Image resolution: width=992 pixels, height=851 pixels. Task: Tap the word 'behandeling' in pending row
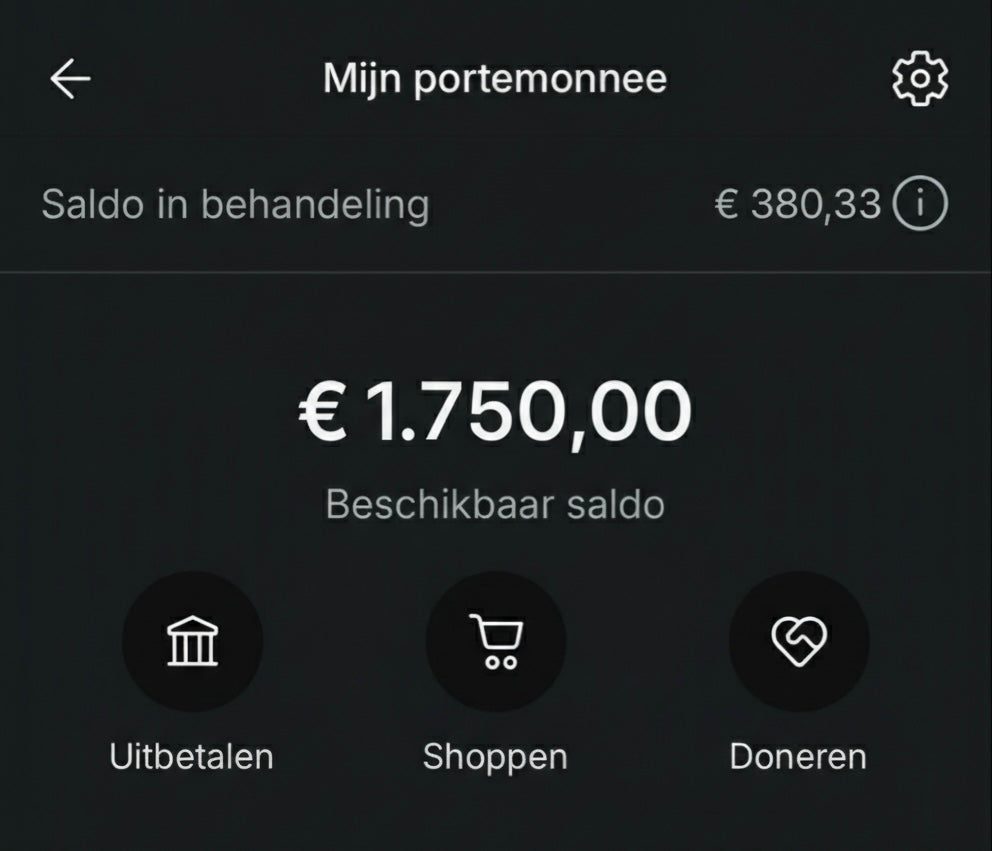coord(315,205)
